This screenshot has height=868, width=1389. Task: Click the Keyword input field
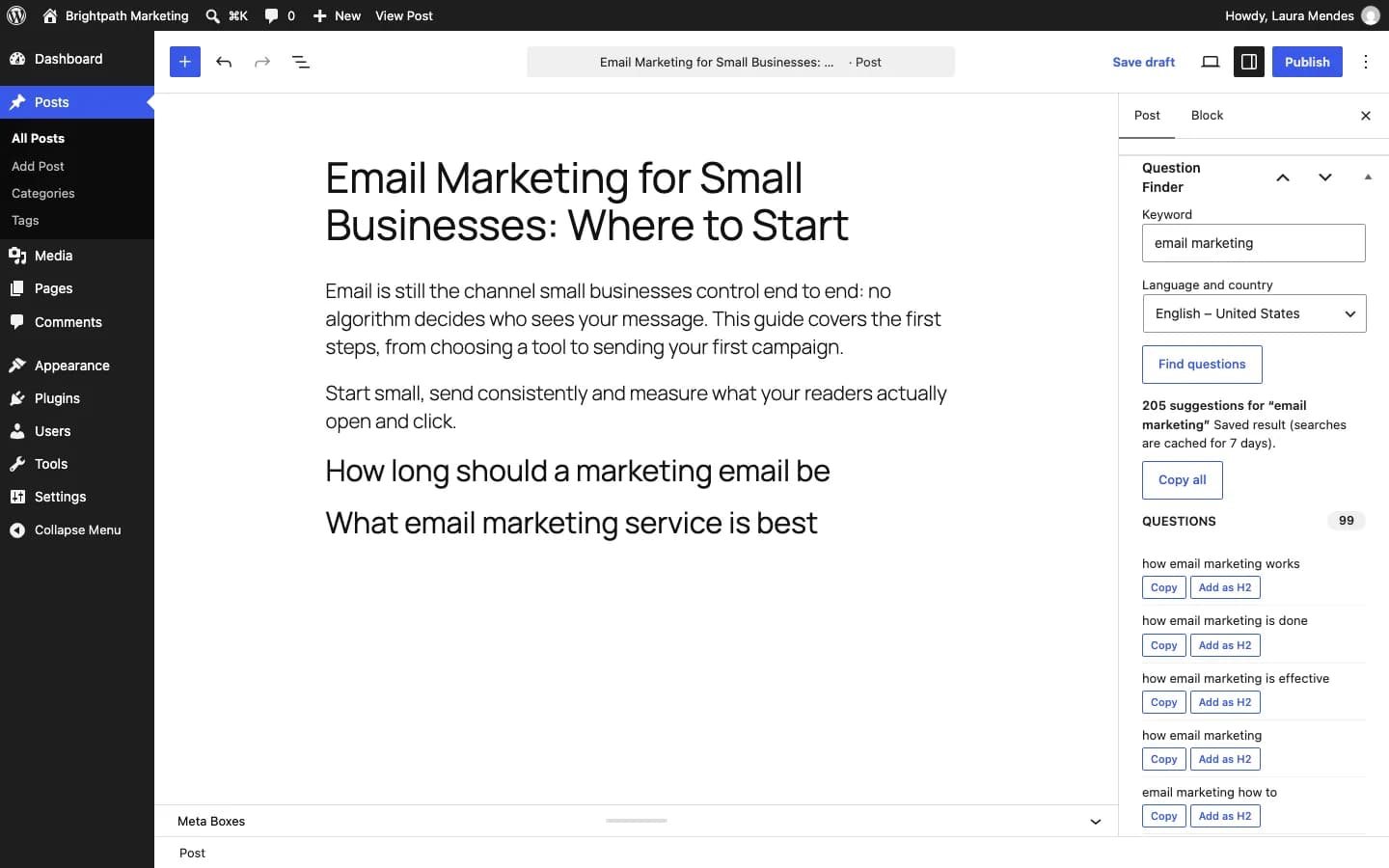[1253, 243]
